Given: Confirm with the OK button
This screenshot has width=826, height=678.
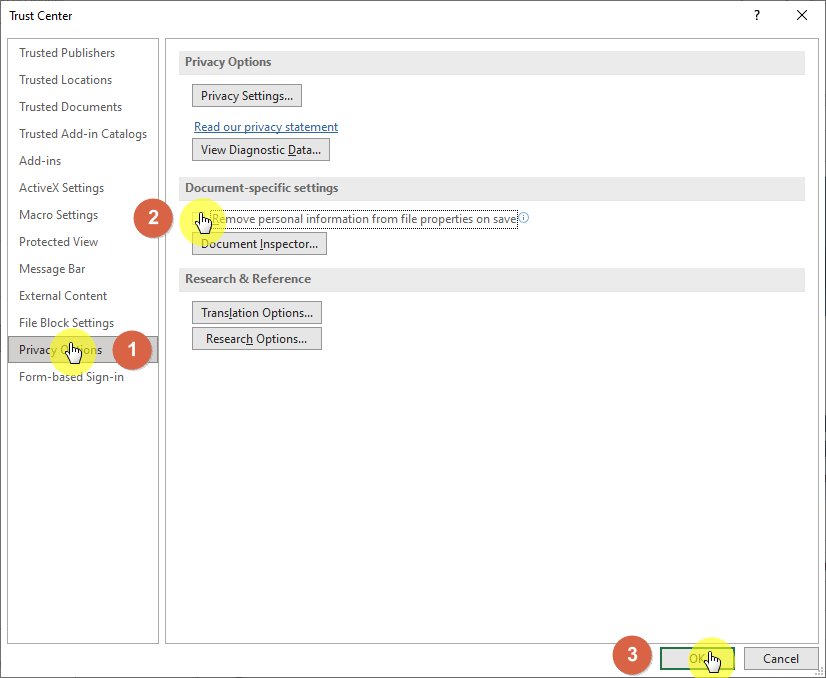Looking at the screenshot, I should click(x=697, y=659).
